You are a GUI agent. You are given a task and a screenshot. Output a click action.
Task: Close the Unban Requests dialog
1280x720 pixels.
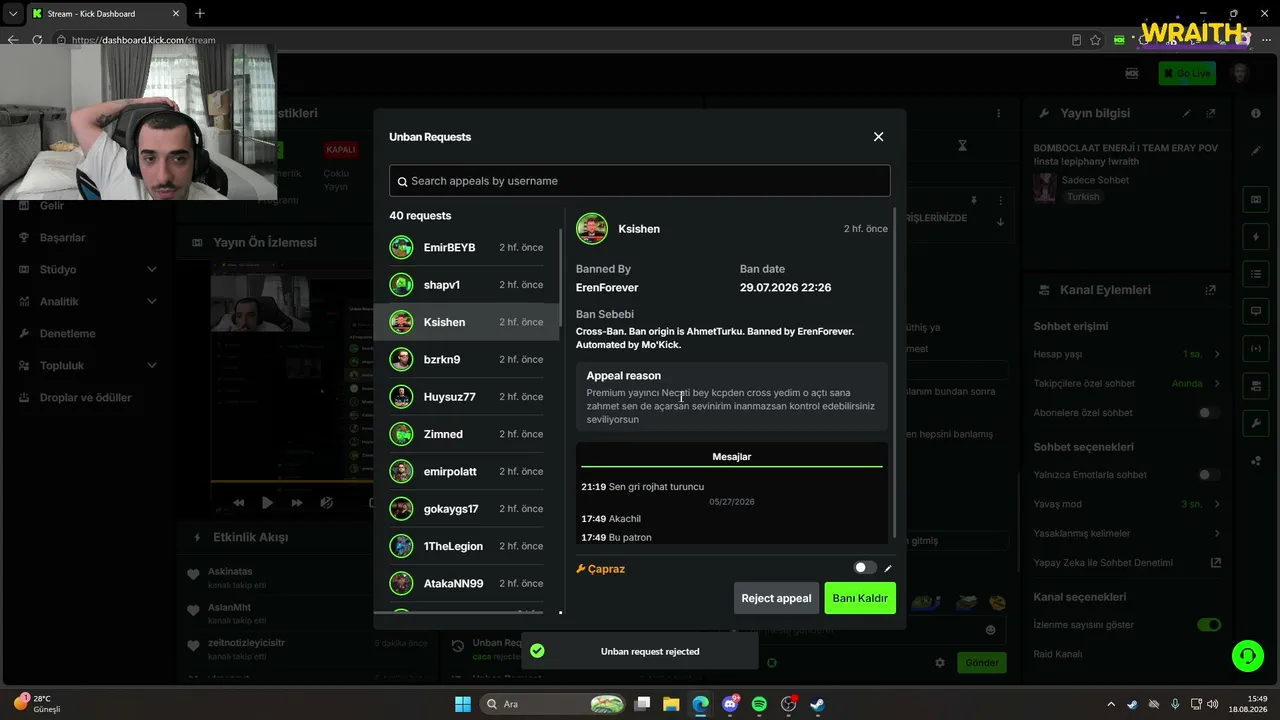878,137
